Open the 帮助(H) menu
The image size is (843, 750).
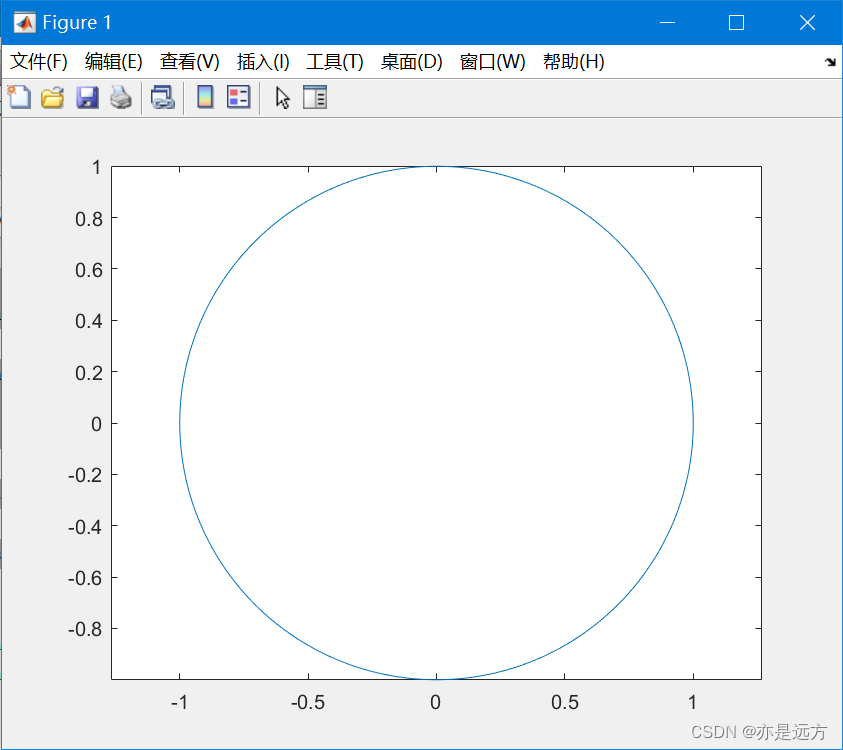[x=574, y=62]
